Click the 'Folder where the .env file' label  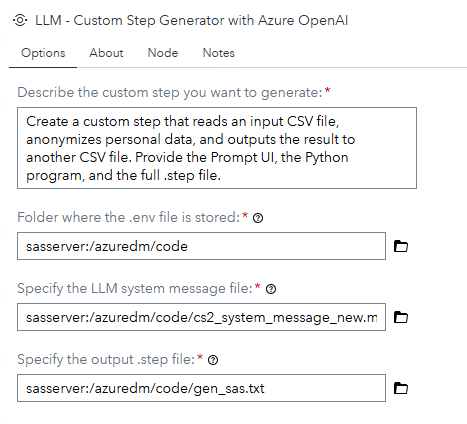[129, 217]
